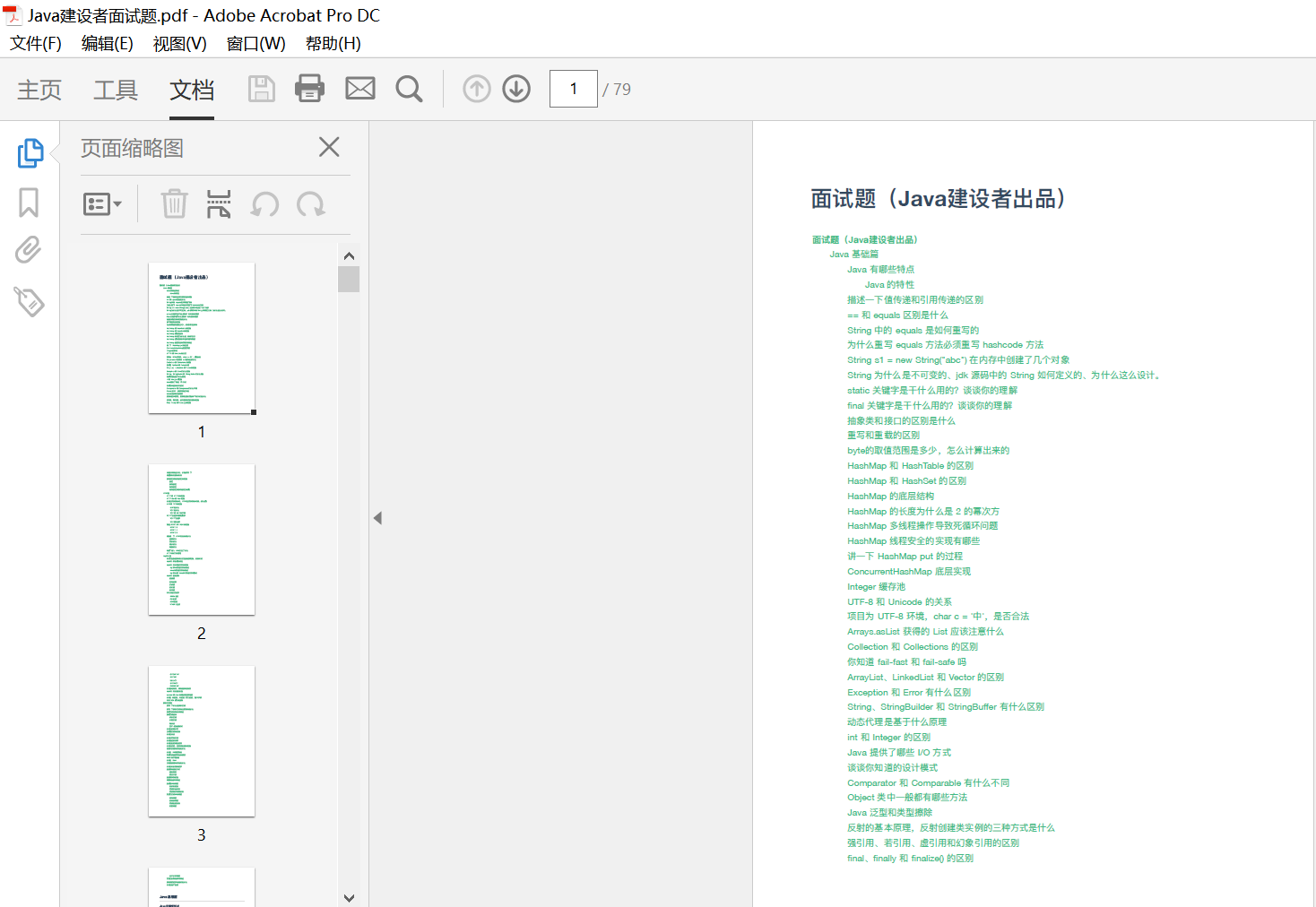Open link 'Java 泛型和类型擦除'
The width and height of the screenshot is (1316, 907).
pos(890,813)
